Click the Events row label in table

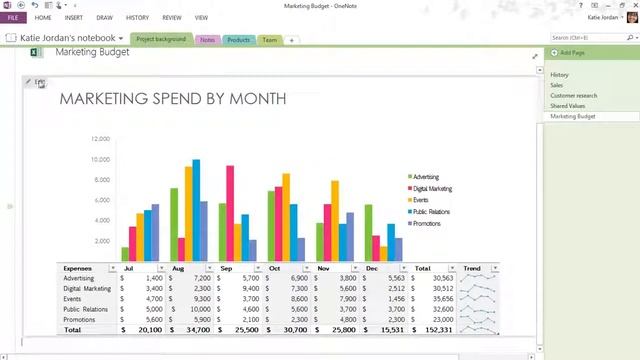[x=72, y=299]
